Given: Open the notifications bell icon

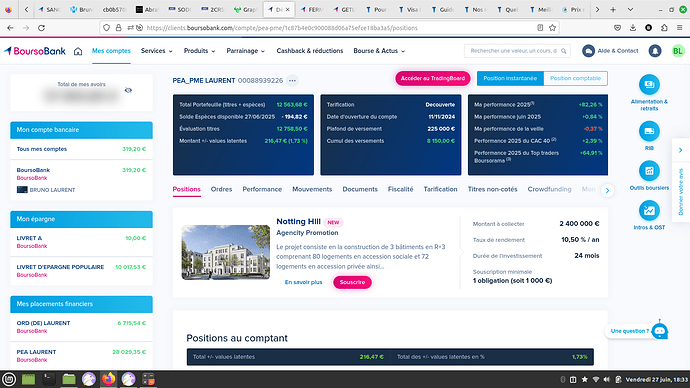Looking at the screenshot, I should [x=655, y=51].
